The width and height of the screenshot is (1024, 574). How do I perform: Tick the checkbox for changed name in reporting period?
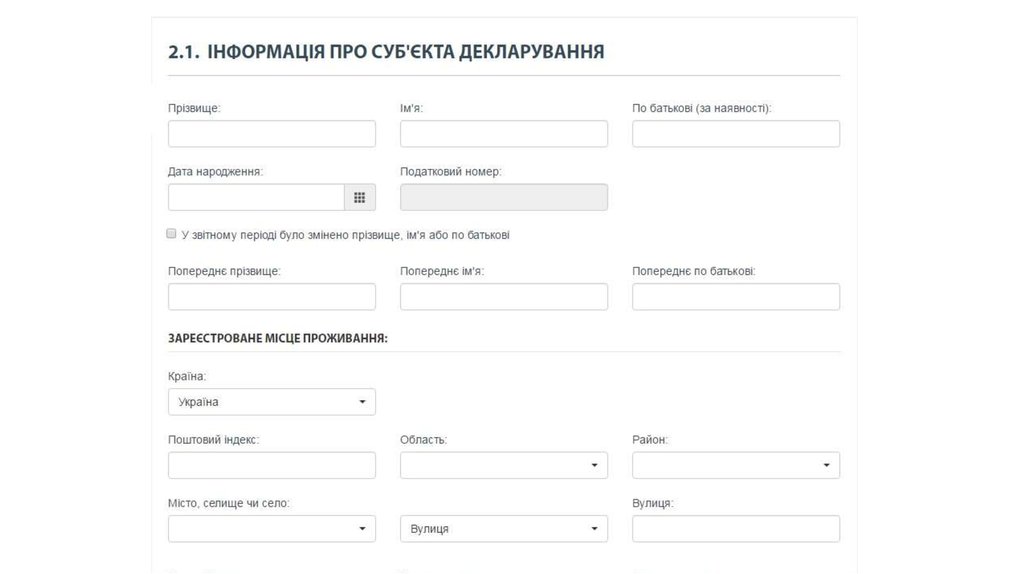point(172,234)
